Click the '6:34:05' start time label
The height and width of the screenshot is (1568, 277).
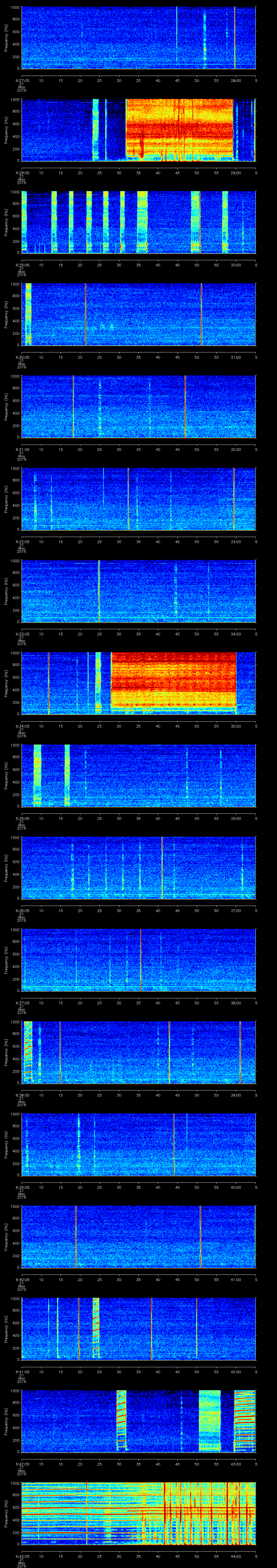[22, 726]
